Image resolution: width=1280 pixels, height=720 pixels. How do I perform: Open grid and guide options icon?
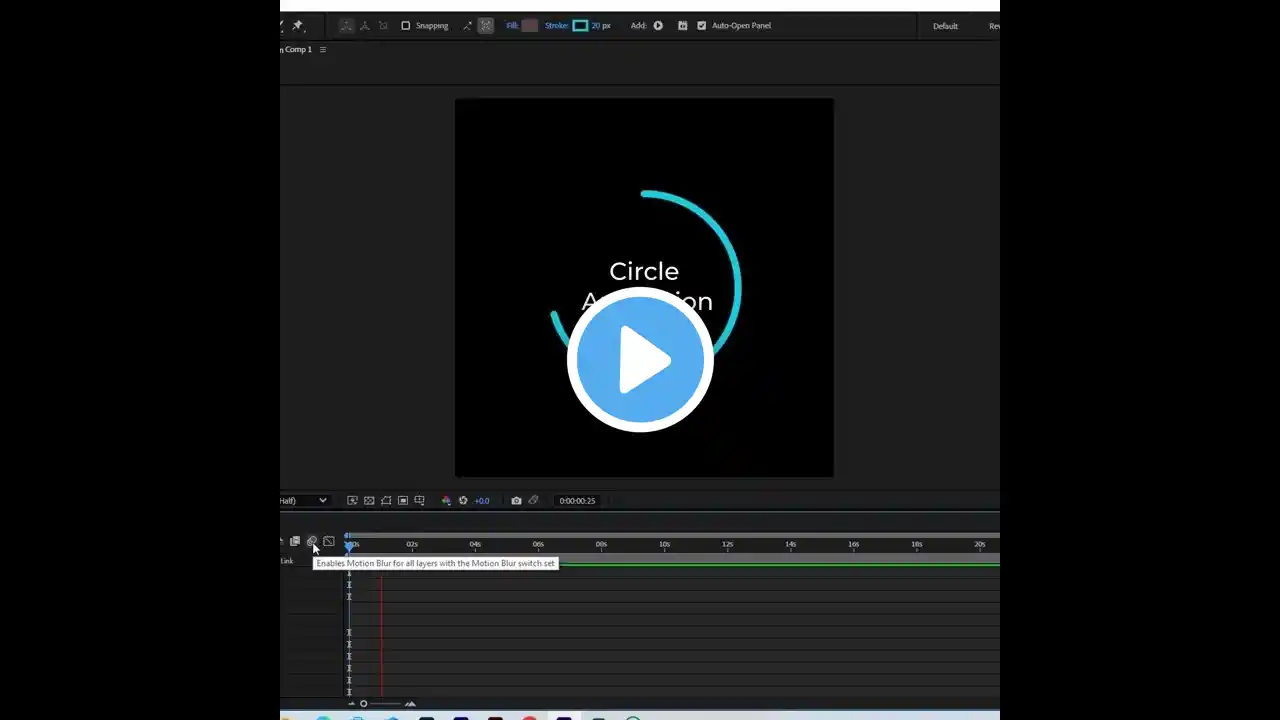click(420, 501)
